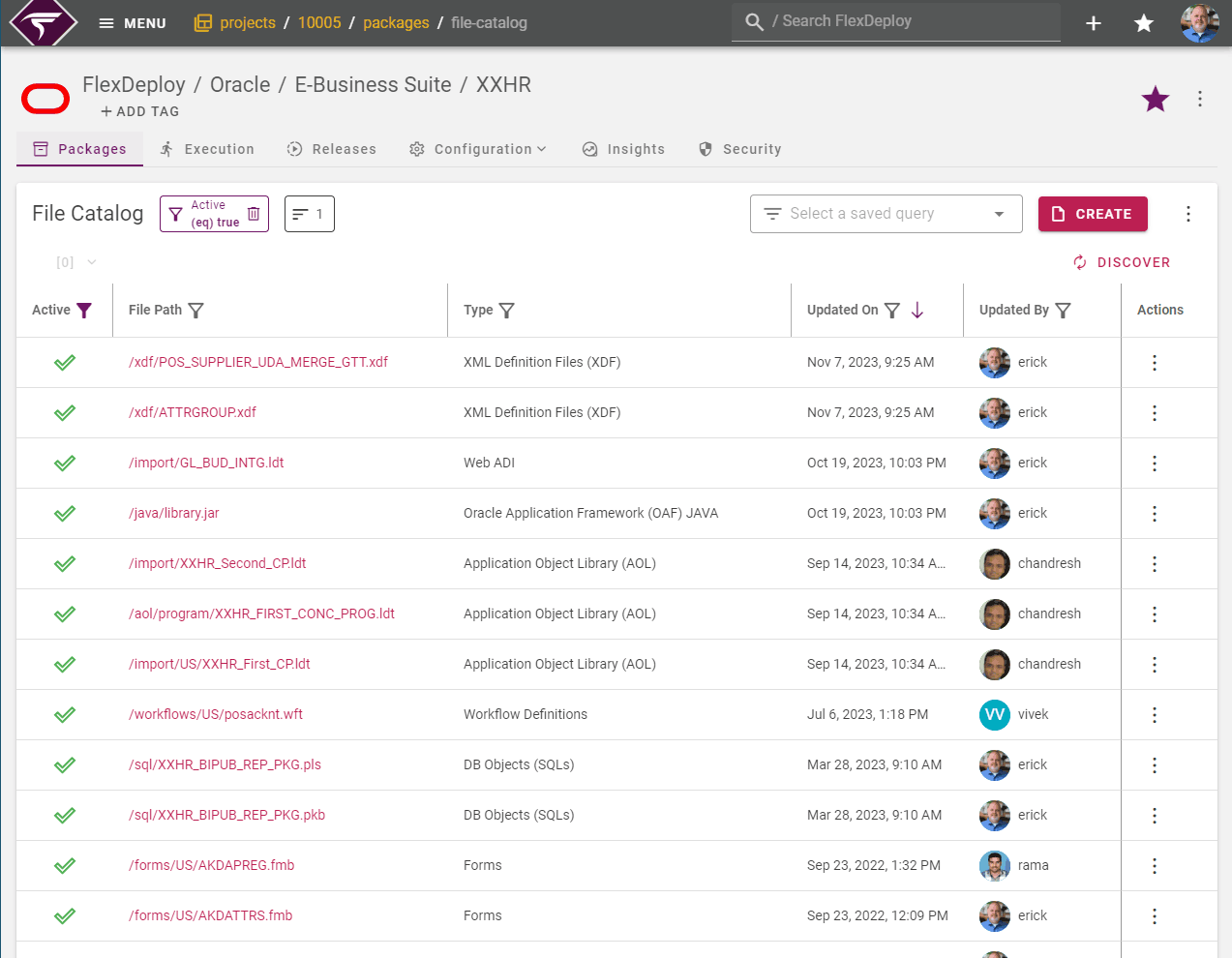Open actions menu for posacknt.wft row

click(x=1155, y=715)
